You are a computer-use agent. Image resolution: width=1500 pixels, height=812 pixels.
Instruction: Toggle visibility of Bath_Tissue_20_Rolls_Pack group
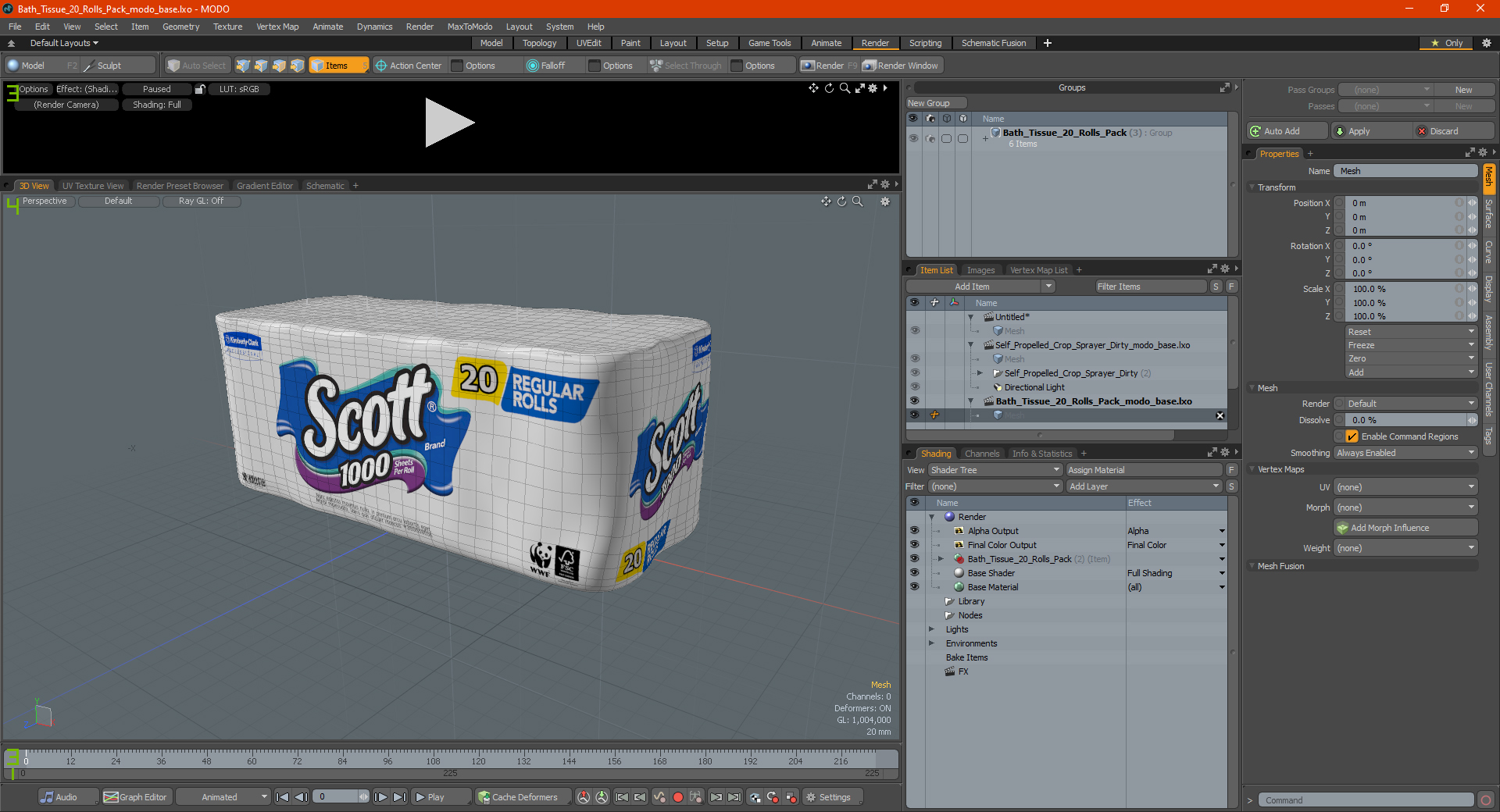point(913,138)
